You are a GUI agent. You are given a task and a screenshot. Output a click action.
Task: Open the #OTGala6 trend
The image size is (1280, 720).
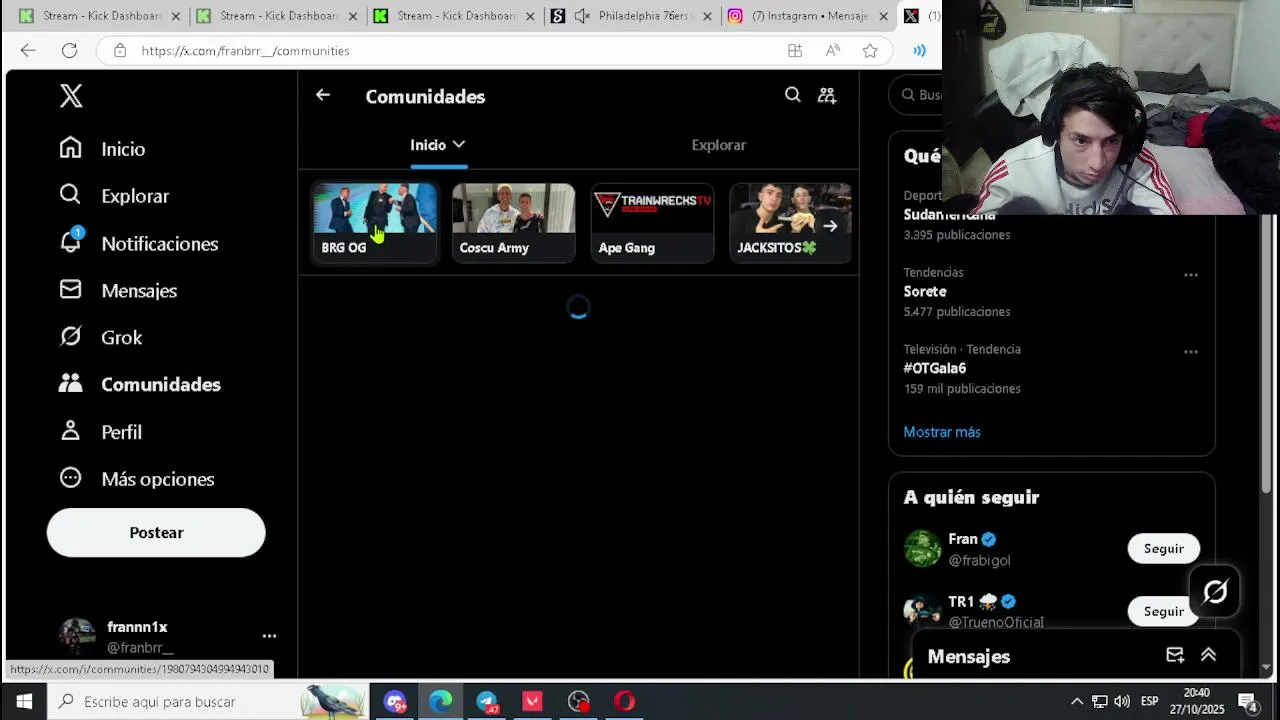click(x=935, y=368)
